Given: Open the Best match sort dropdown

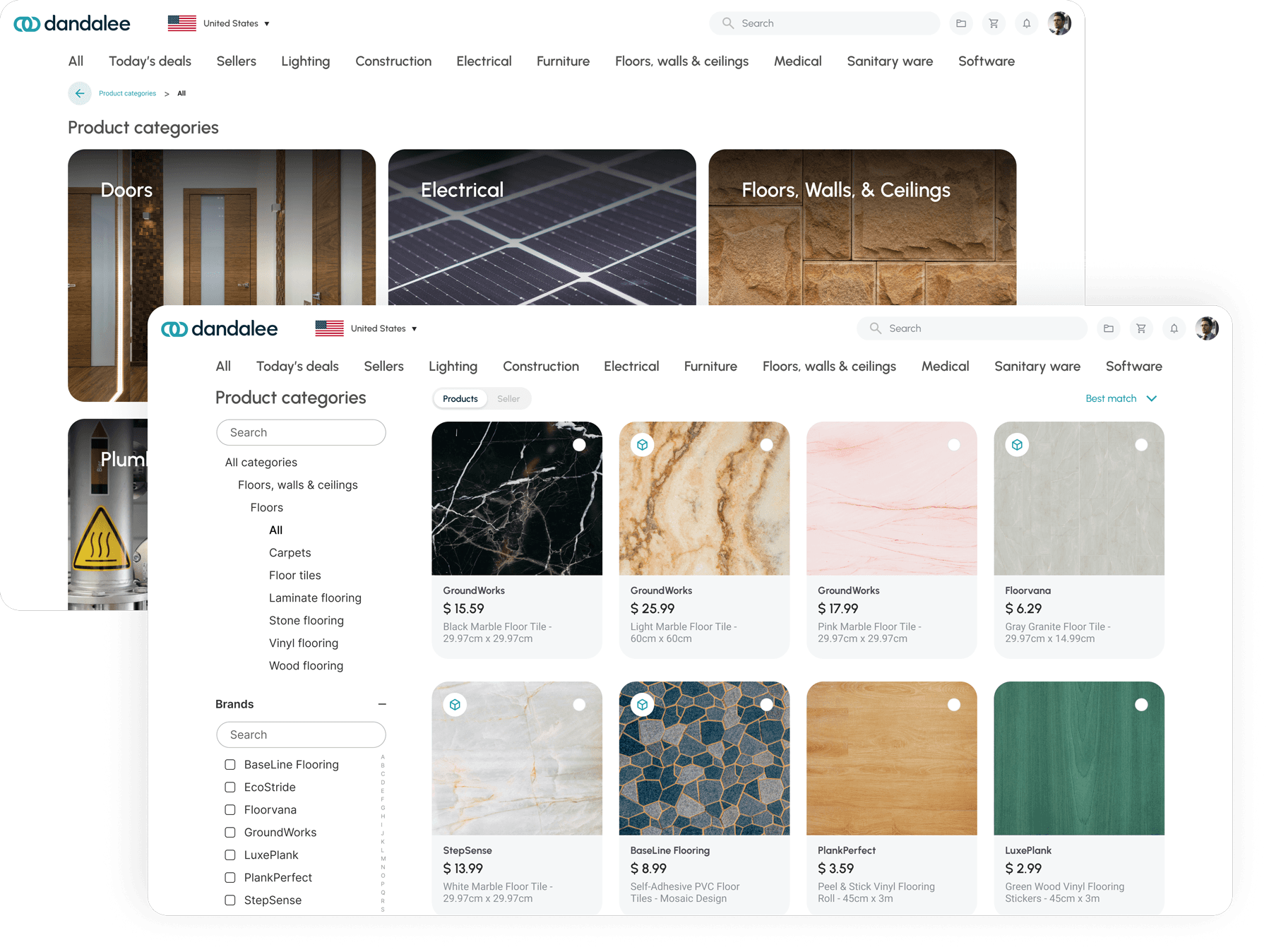Looking at the screenshot, I should tap(1121, 398).
